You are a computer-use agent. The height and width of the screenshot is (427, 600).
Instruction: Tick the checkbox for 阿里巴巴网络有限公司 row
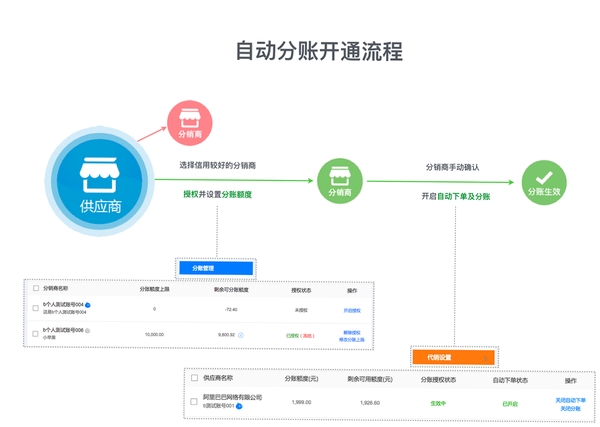pyautogui.click(x=194, y=401)
